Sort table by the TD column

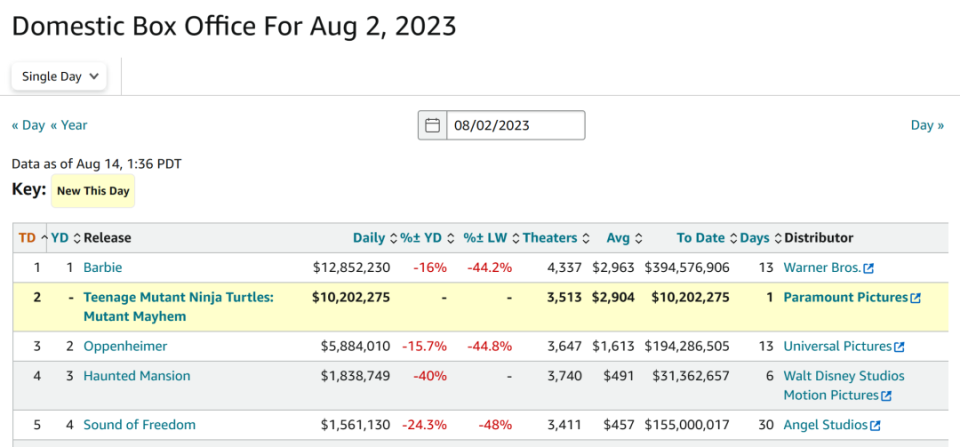click(29, 238)
